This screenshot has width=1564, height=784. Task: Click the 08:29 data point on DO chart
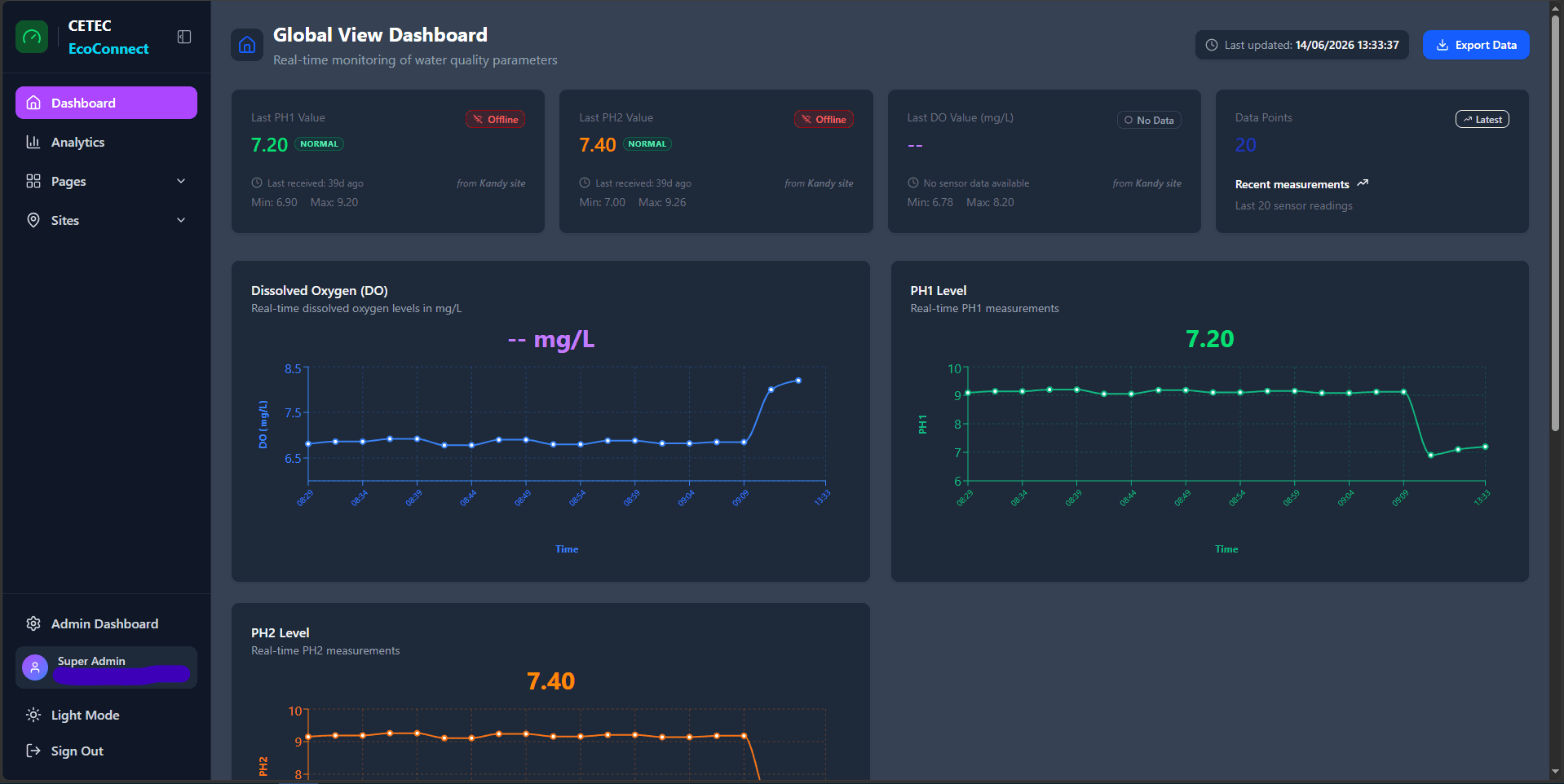308,444
